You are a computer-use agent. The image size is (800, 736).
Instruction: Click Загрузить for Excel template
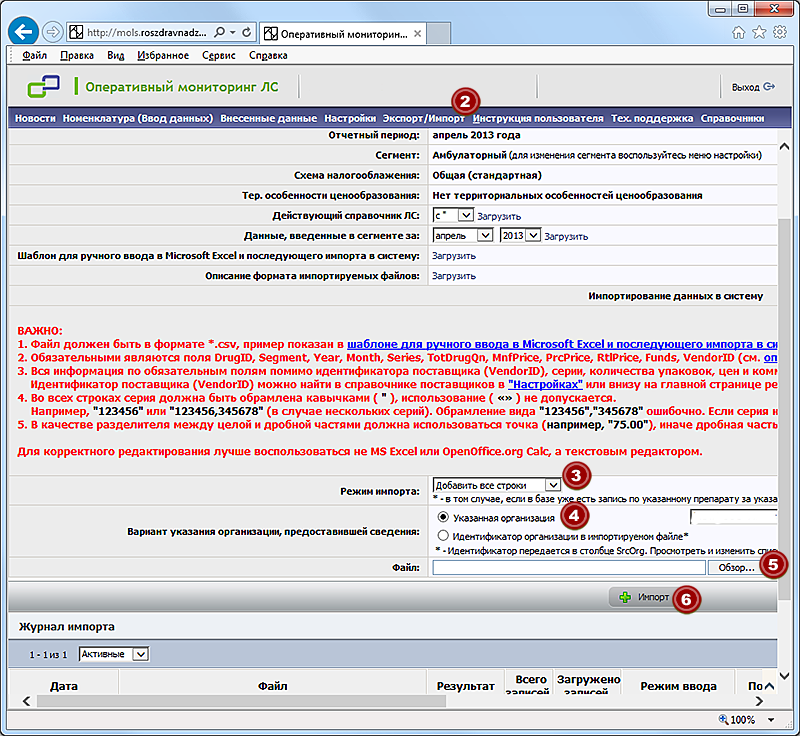coord(454,256)
